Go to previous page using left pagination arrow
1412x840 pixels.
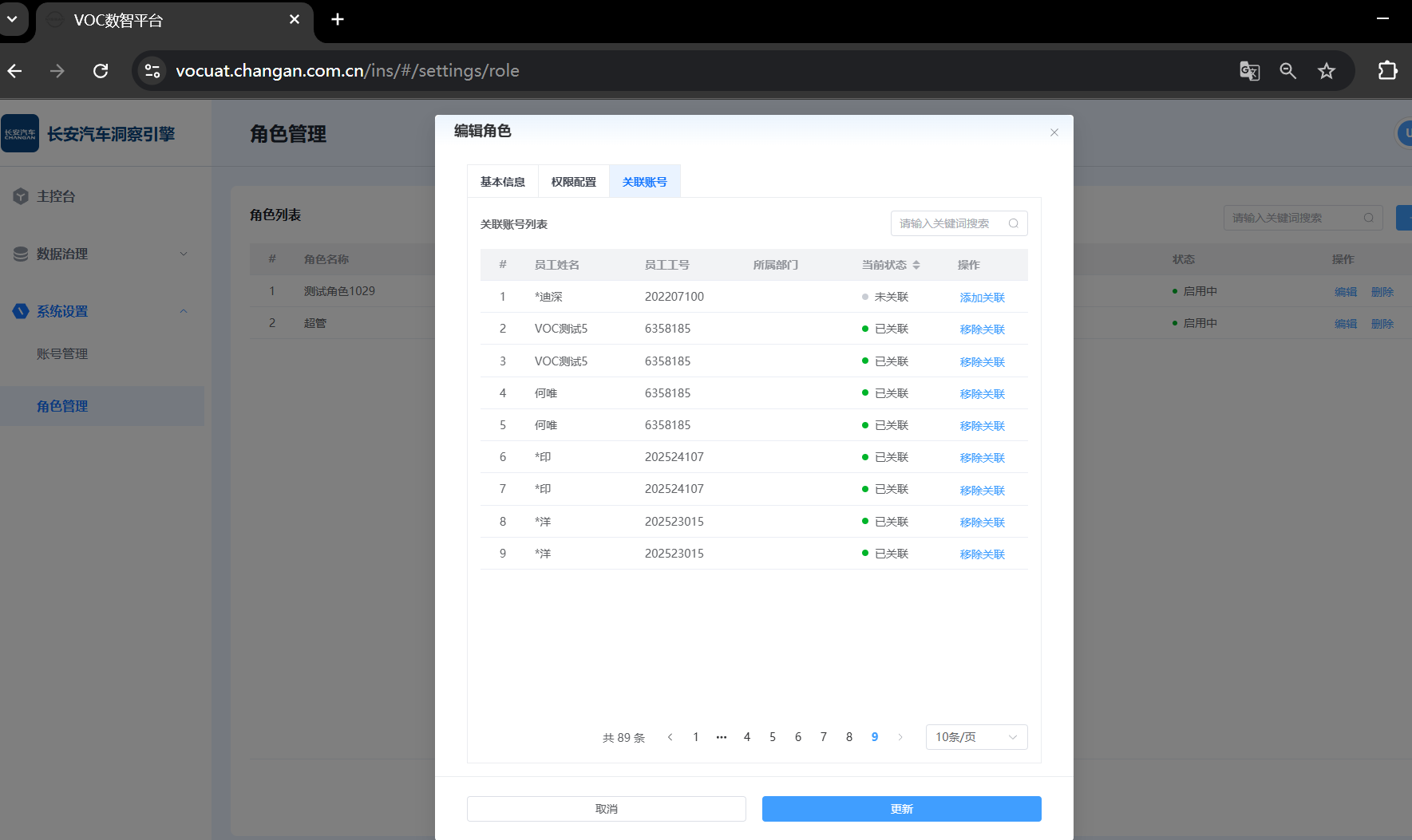coord(670,737)
